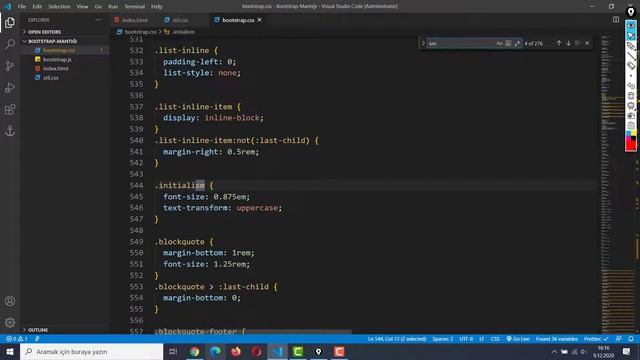
Task: Open Explorer more actions ellipsis
Action: (98, 20)
